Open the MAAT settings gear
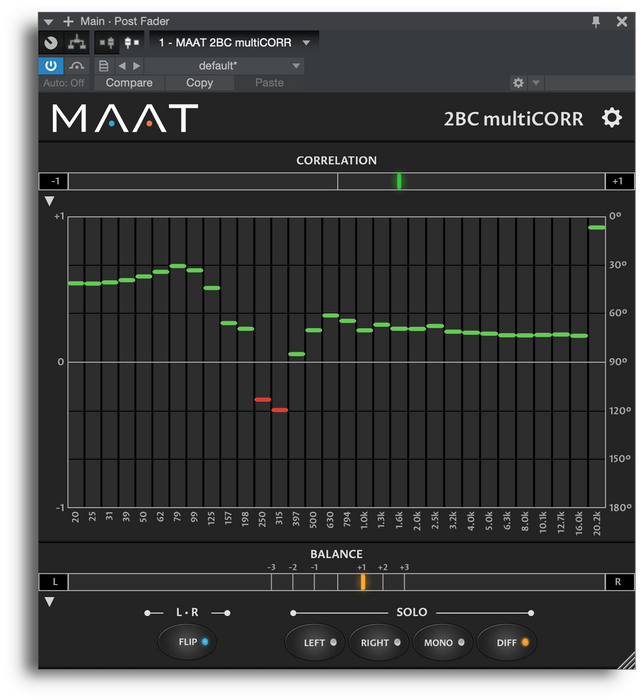The image size is (640, 700). point(612,118)
